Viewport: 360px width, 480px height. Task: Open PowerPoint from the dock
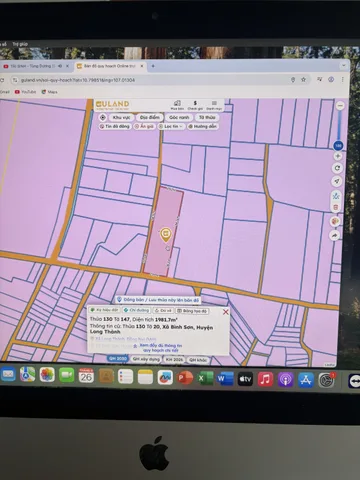pos(185,378)
